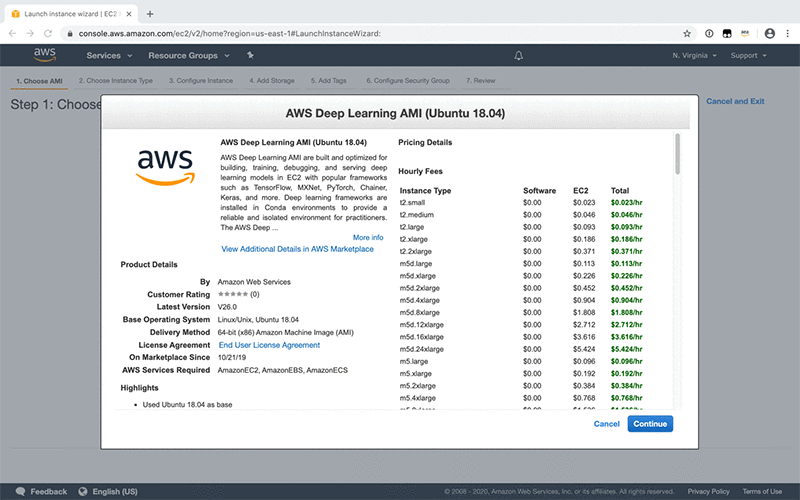Click the Pricing Details heading
Viewport: 800px width, 500px height.
pos(425,142)
